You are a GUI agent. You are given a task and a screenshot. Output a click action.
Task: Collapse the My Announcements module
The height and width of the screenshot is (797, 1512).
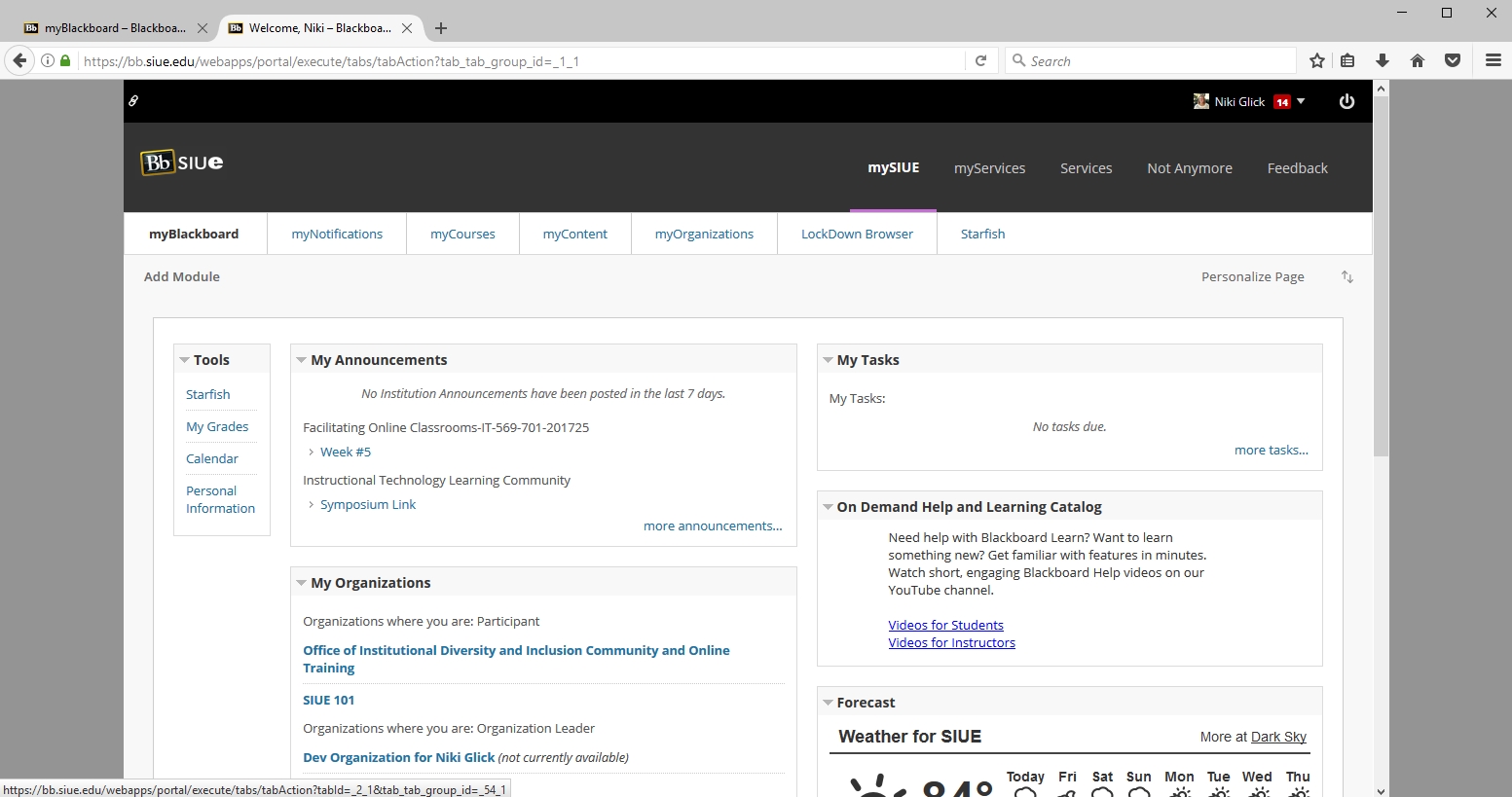pos(301,360)
